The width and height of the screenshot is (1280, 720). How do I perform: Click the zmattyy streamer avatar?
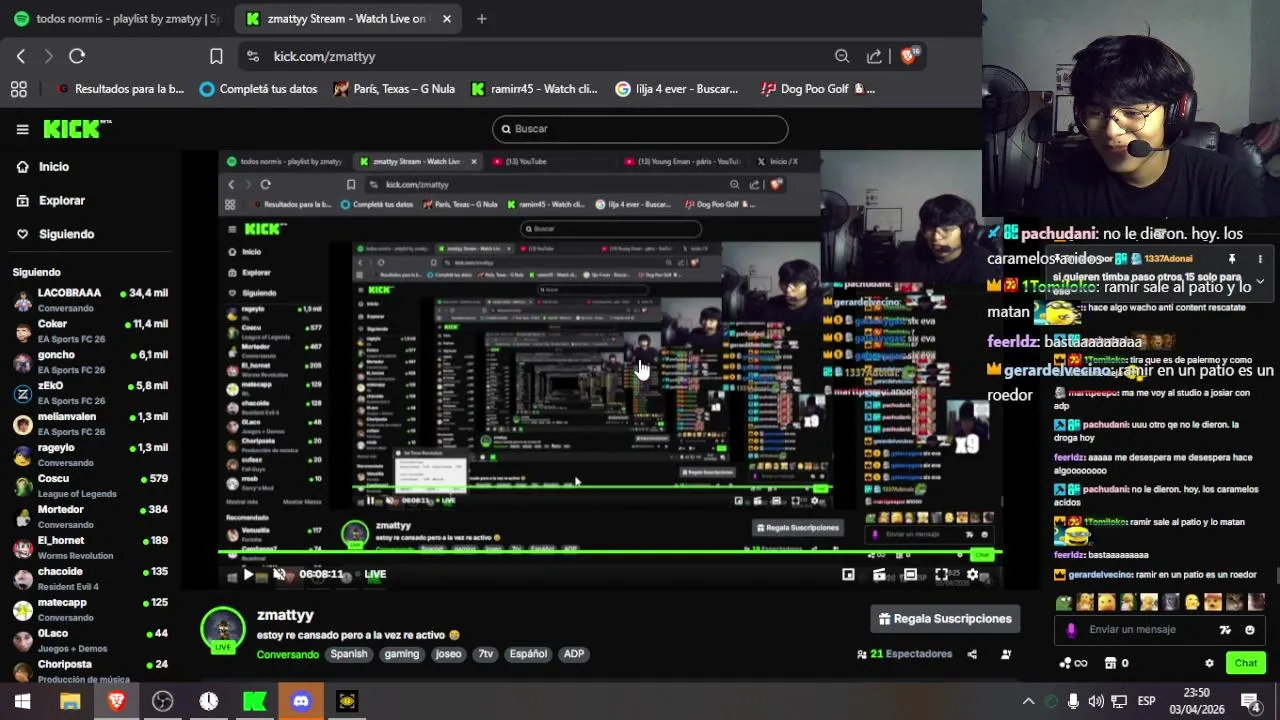(223, 630)
